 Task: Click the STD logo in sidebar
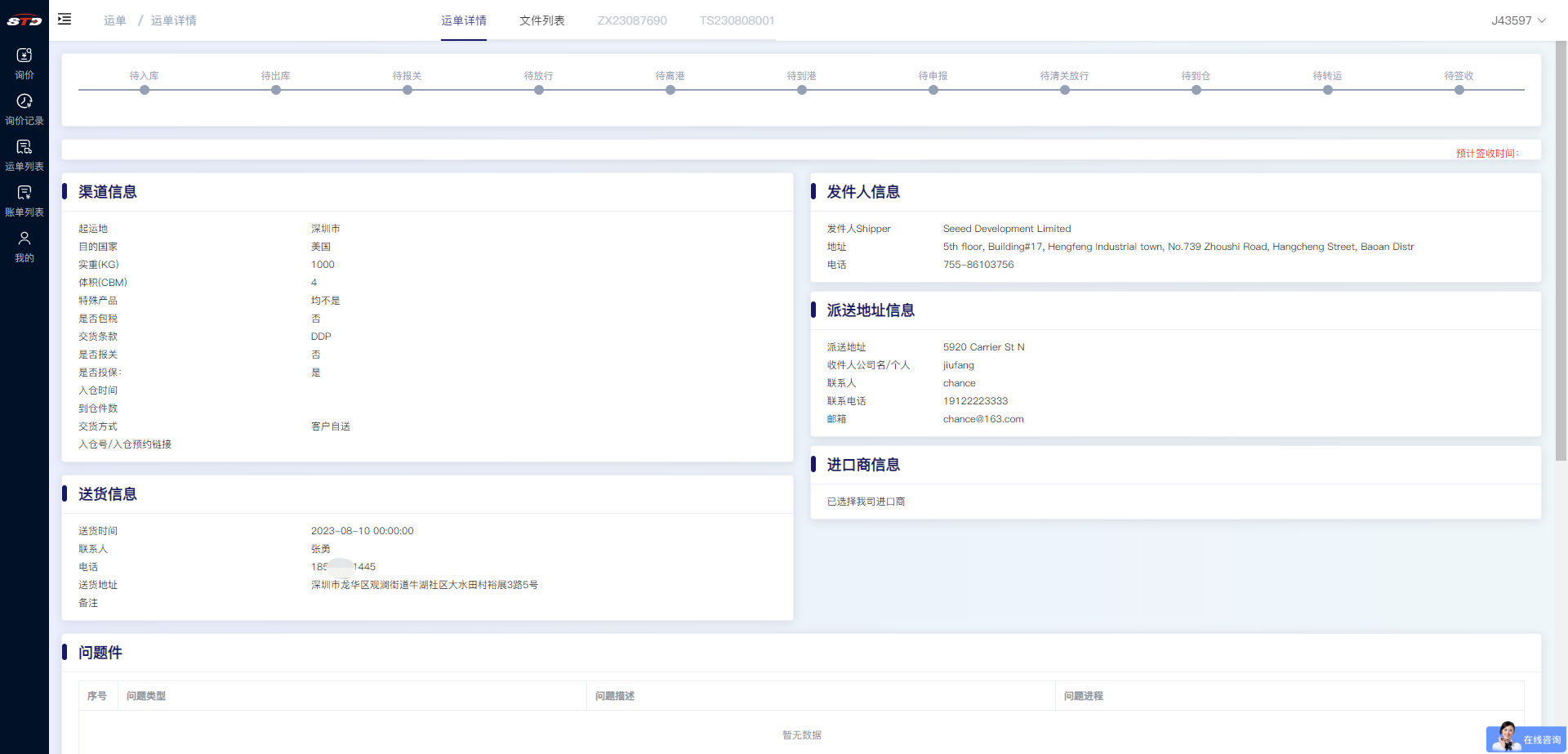(x=24, y=20)
